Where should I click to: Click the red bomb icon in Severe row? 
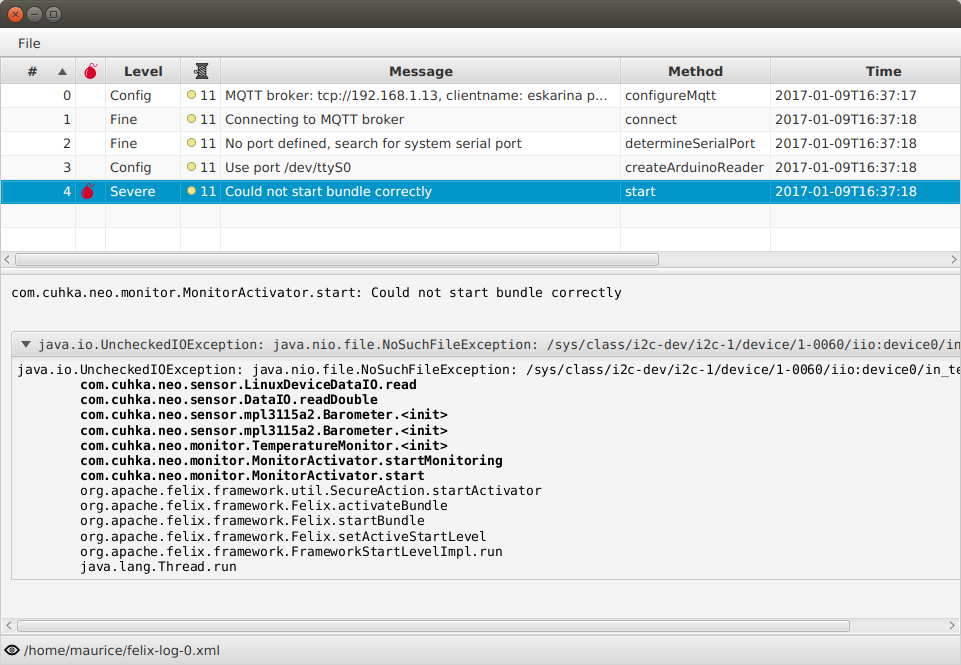[88, 191]
